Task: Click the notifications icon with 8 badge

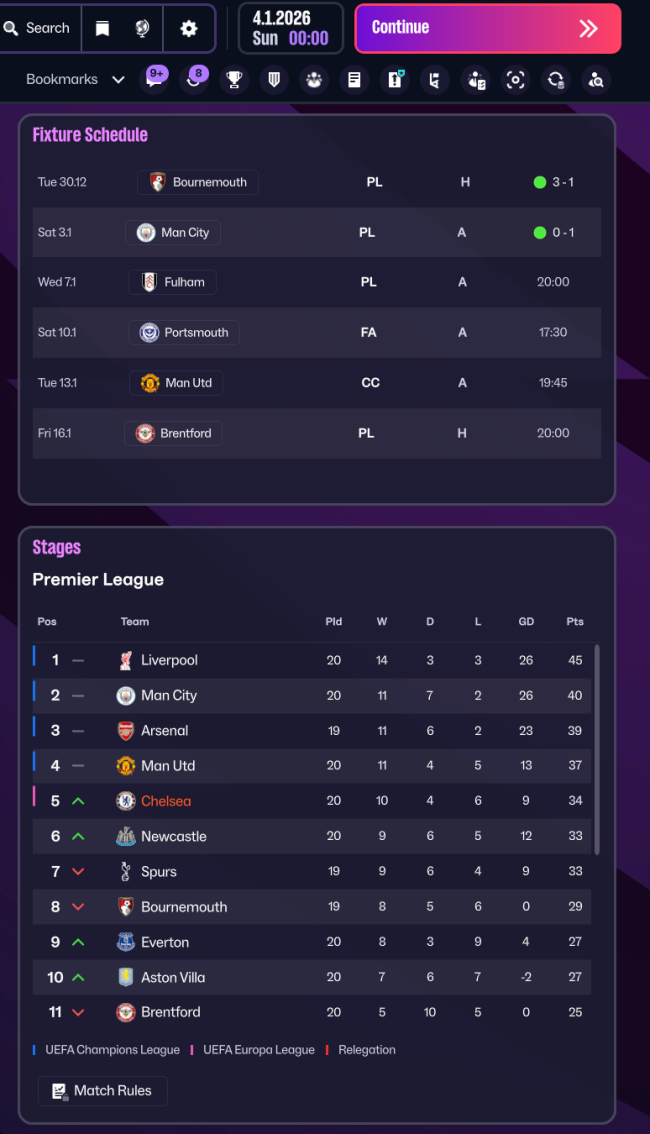Action: click(194, 80)
